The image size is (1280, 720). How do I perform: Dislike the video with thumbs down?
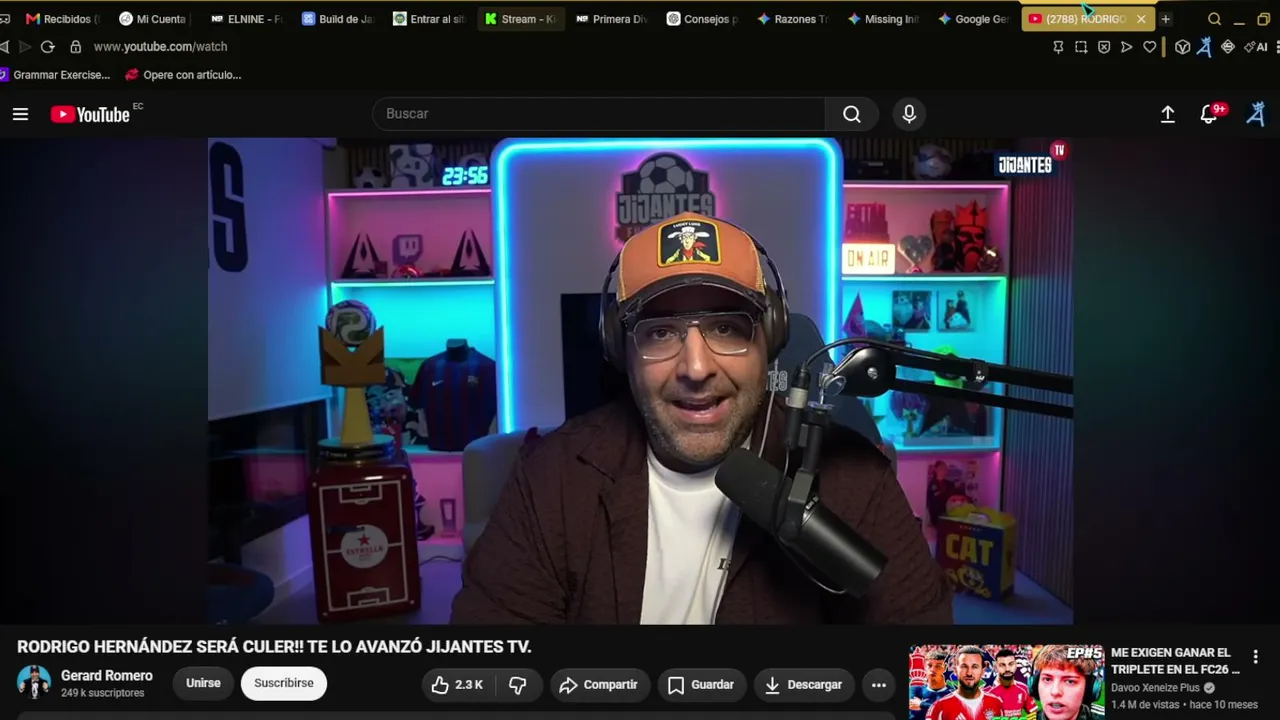click(x=517, y=685)
